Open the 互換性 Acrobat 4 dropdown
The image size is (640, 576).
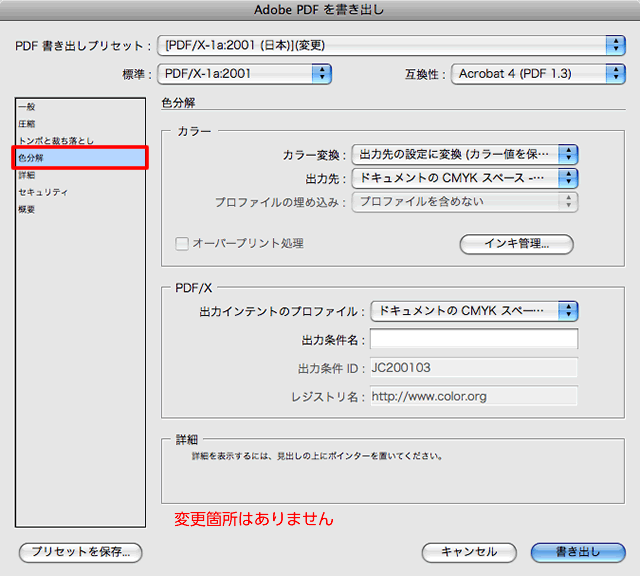point(538,74)
